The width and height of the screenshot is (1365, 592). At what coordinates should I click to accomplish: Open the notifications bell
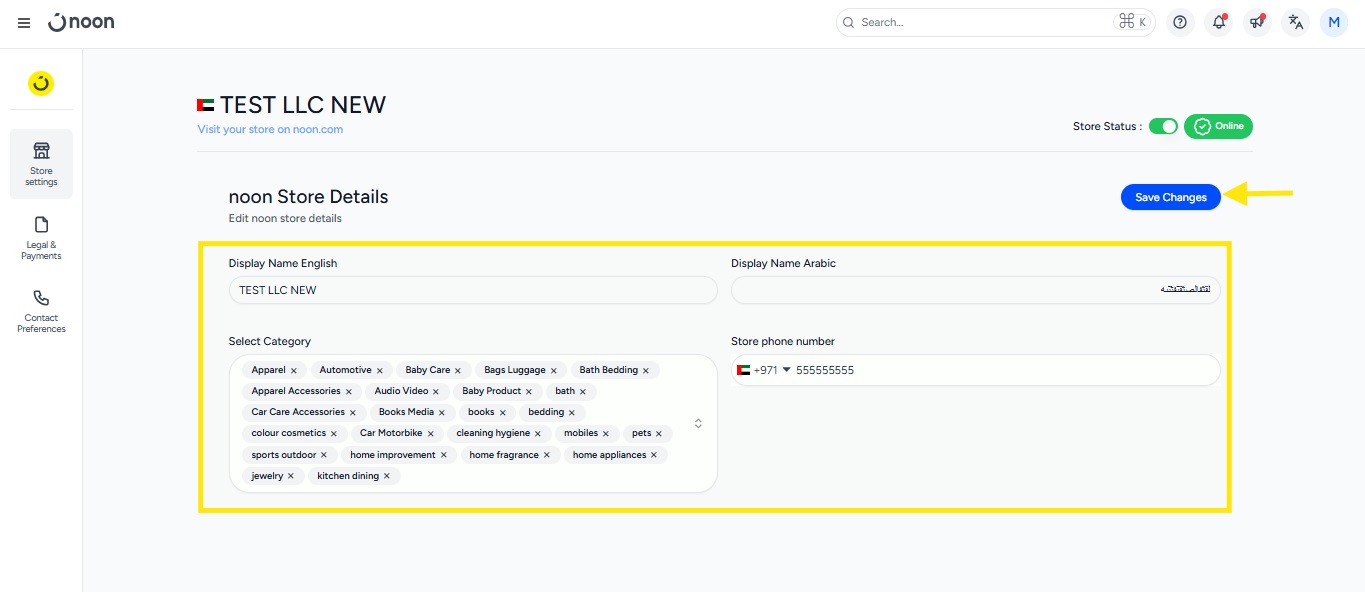1218,22
